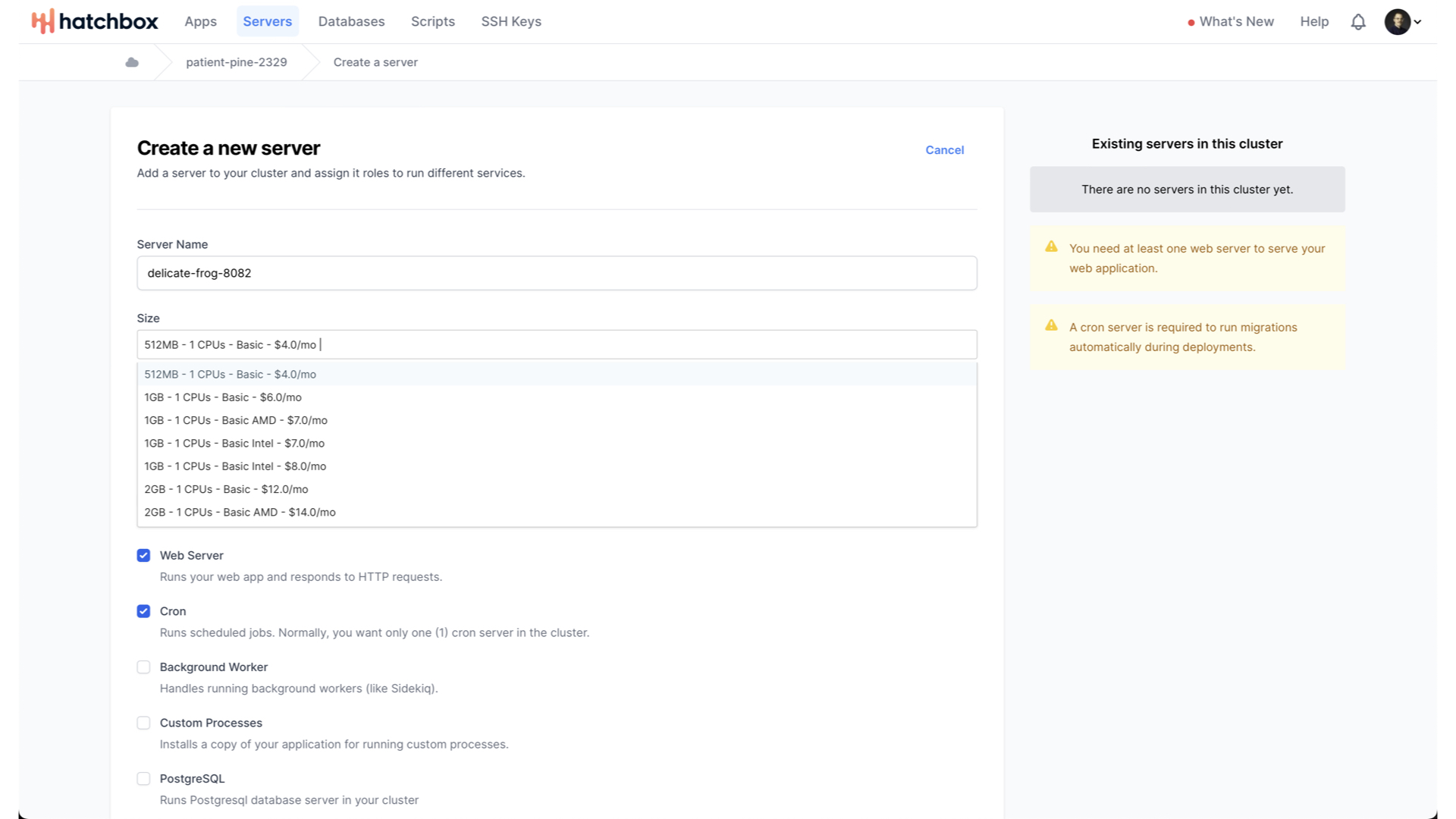Go to the Databases tab
This screenshot has height=819, width=1456.
351,21
